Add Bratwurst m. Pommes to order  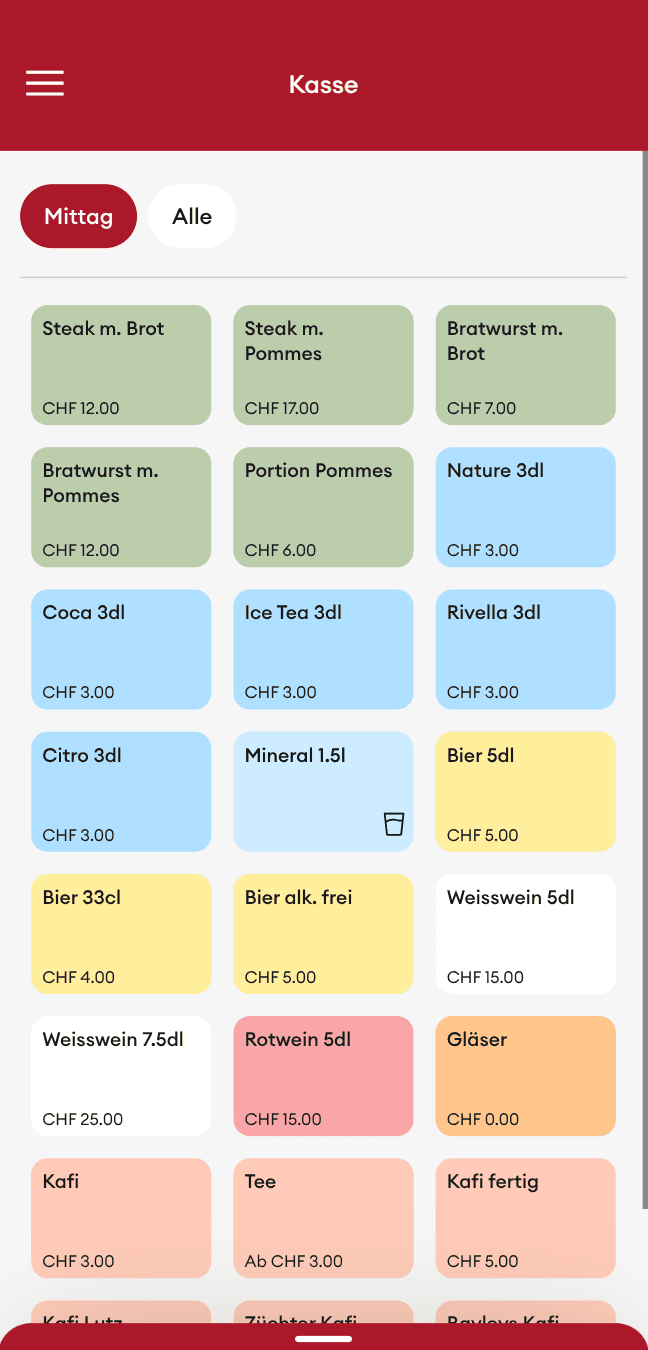click(121, 507)
